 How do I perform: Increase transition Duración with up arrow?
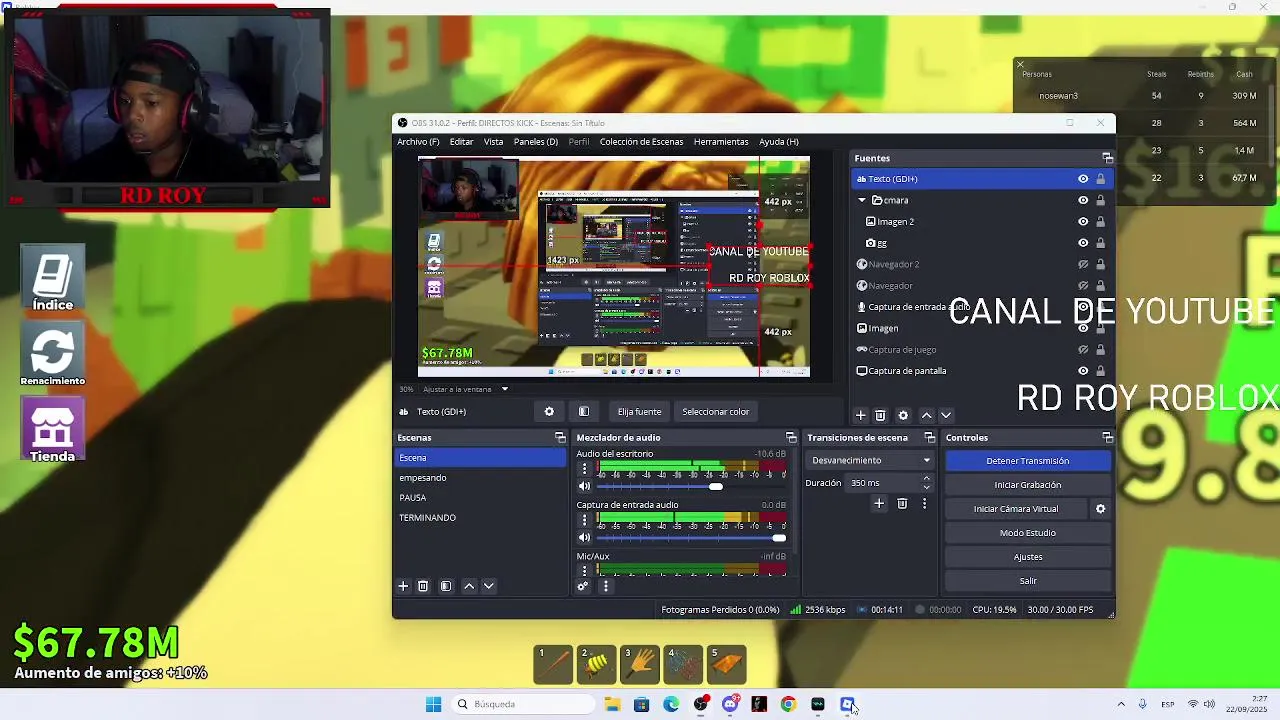tap(926, 478)
